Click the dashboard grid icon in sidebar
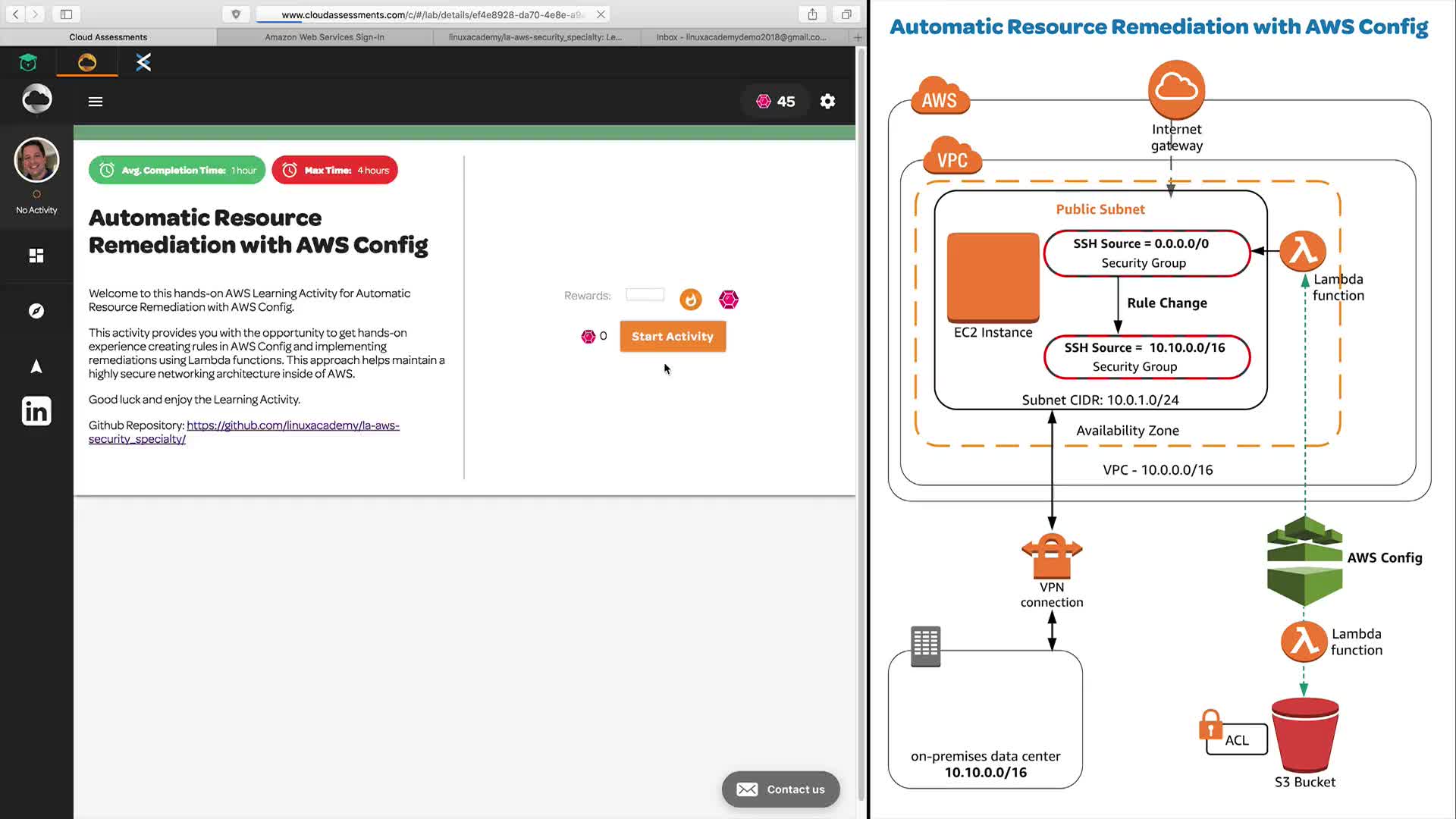 pyautogui.click(x=36, y=256)
